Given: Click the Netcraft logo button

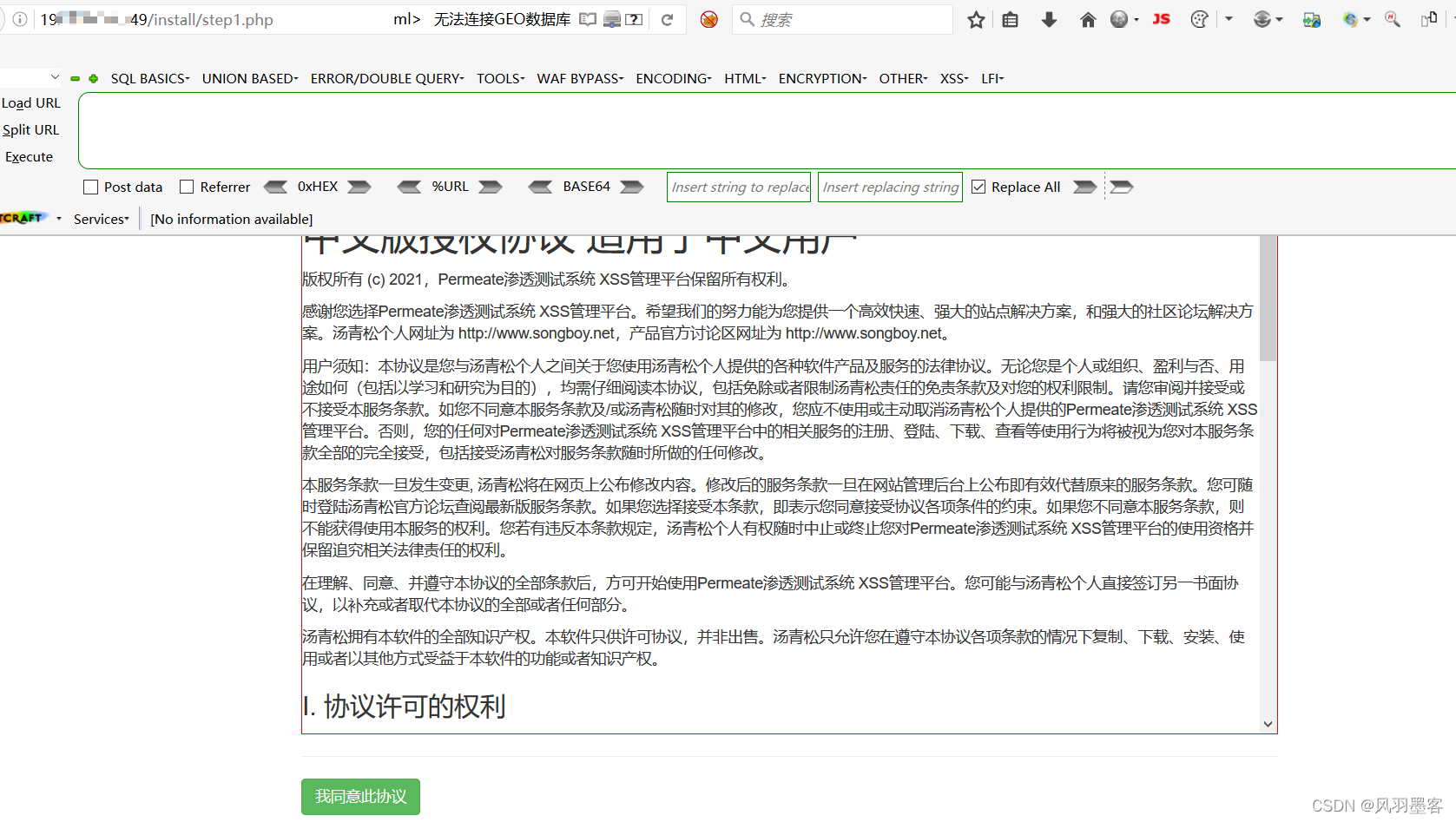Looking at the screenshot, I should click(x=23, y=218).
